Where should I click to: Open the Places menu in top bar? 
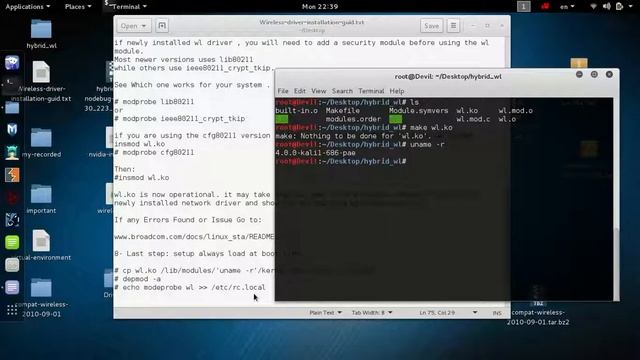point(78,7)
